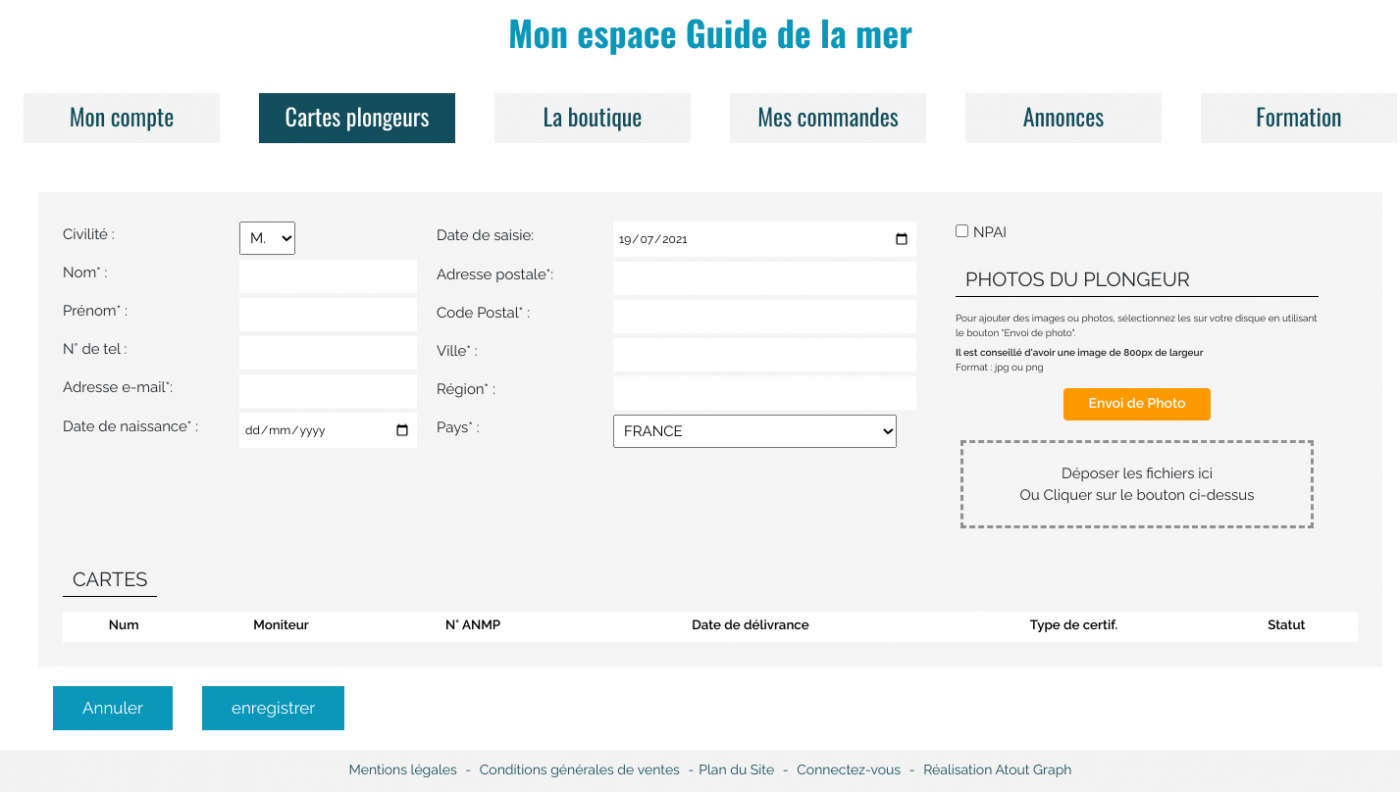Select the Annonces tab

point(1063,118)
